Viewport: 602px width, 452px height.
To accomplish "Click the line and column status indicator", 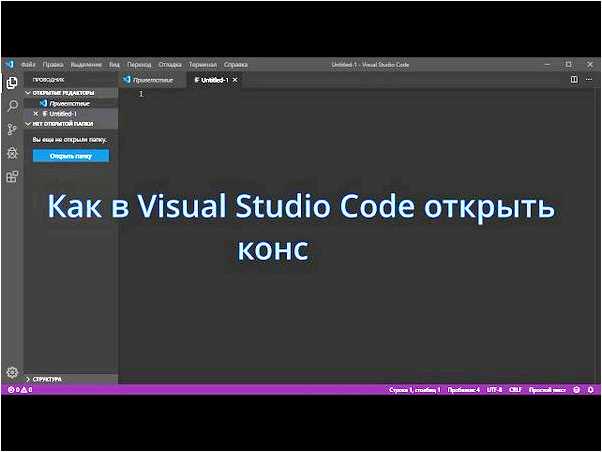I will [x=414, y=390].
